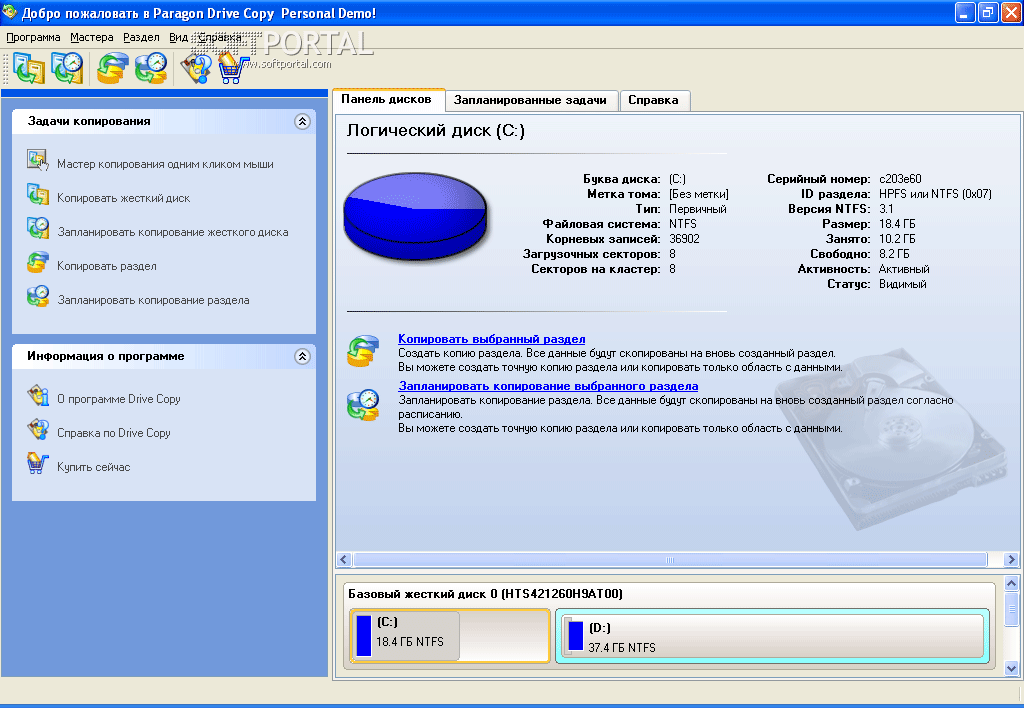1024x708 pixels.
Task: Click О программе Drive Copy
Action: [119, 398]
